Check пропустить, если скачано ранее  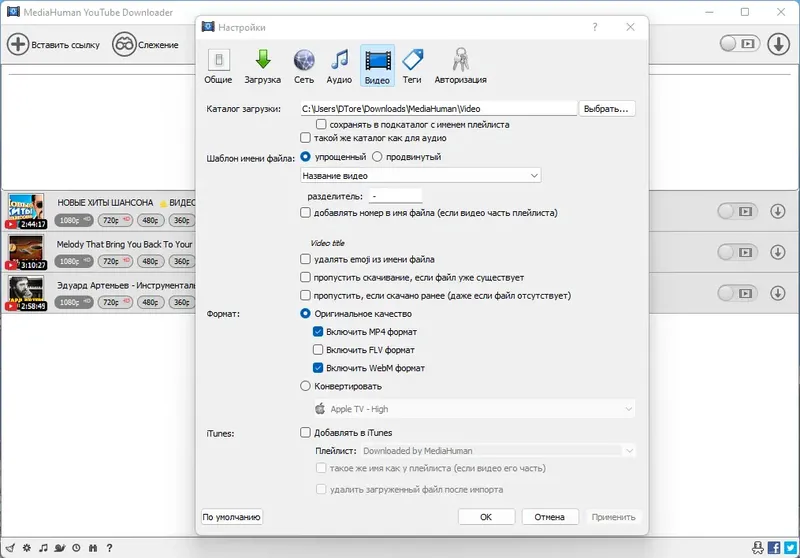(305, 295)
